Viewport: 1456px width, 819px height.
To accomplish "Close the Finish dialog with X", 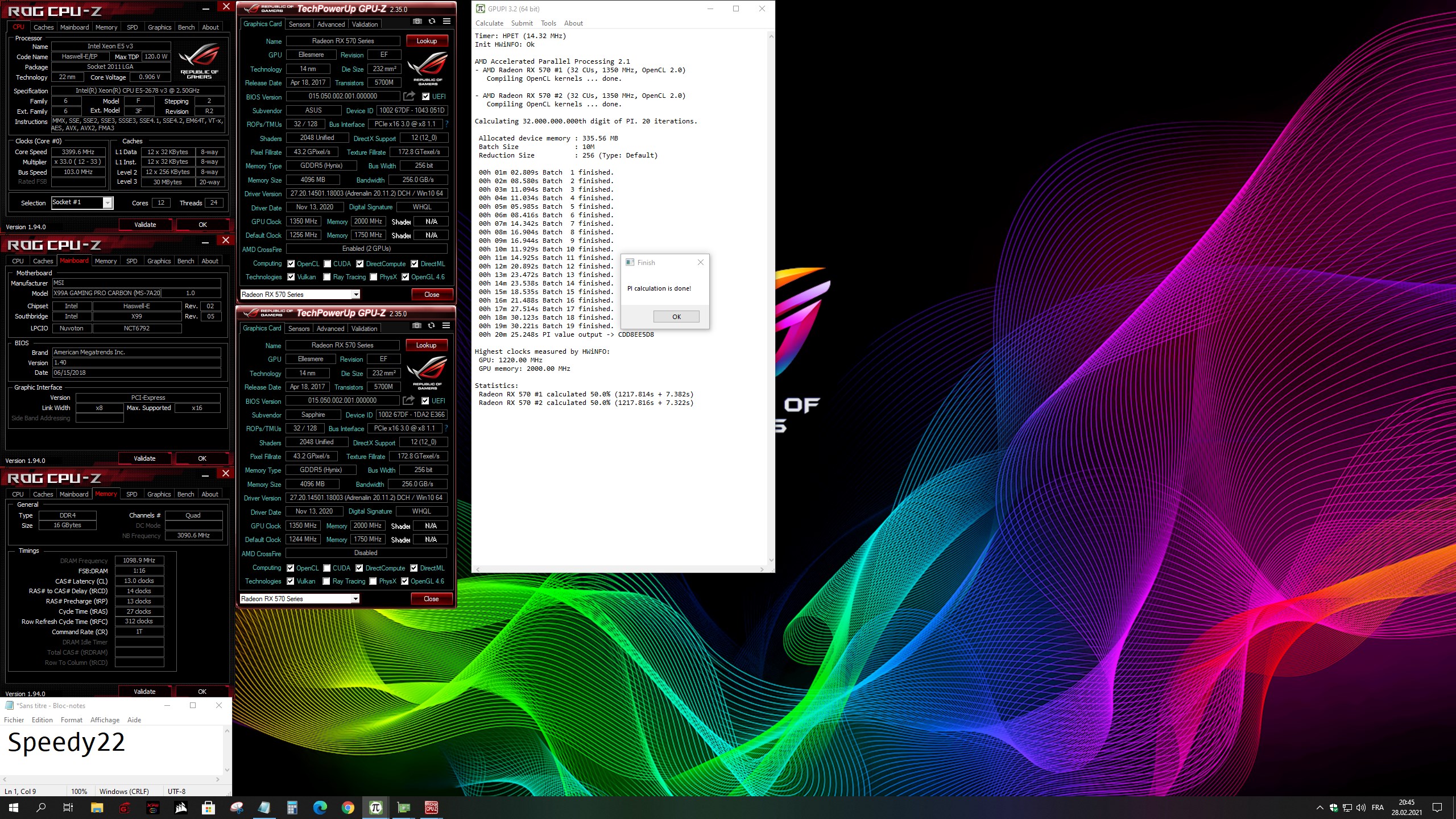I will [x=701, y=262].
